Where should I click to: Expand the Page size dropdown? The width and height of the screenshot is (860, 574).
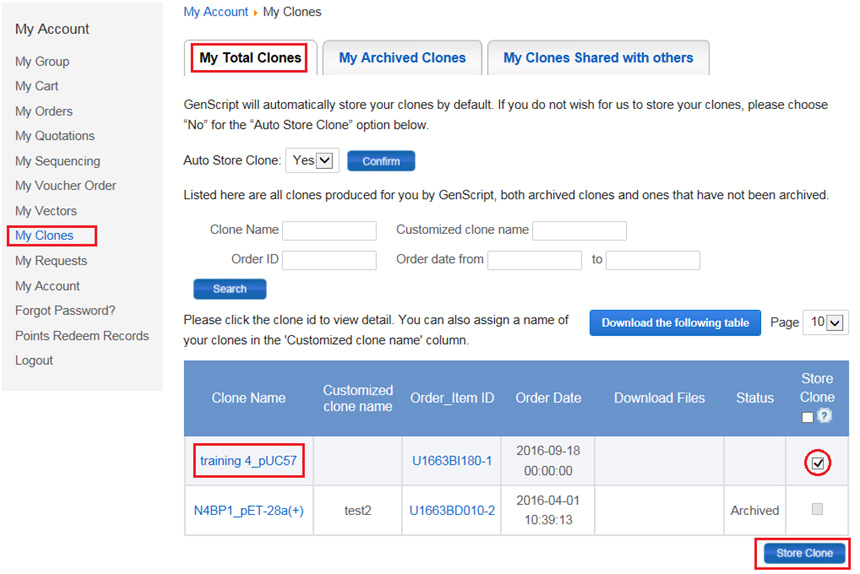click(825, 323)
